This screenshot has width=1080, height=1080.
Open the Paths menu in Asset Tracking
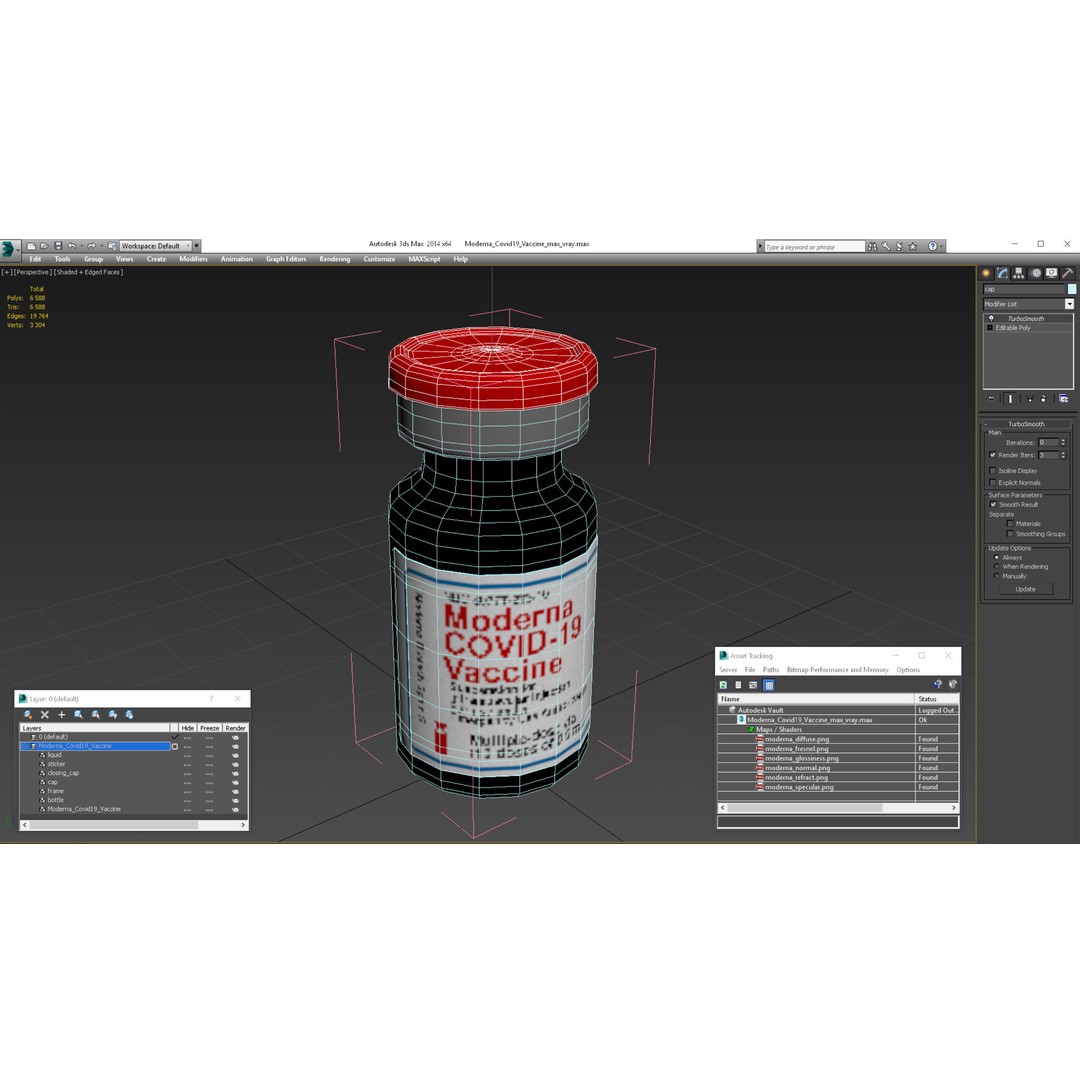[x=771, y=669]
